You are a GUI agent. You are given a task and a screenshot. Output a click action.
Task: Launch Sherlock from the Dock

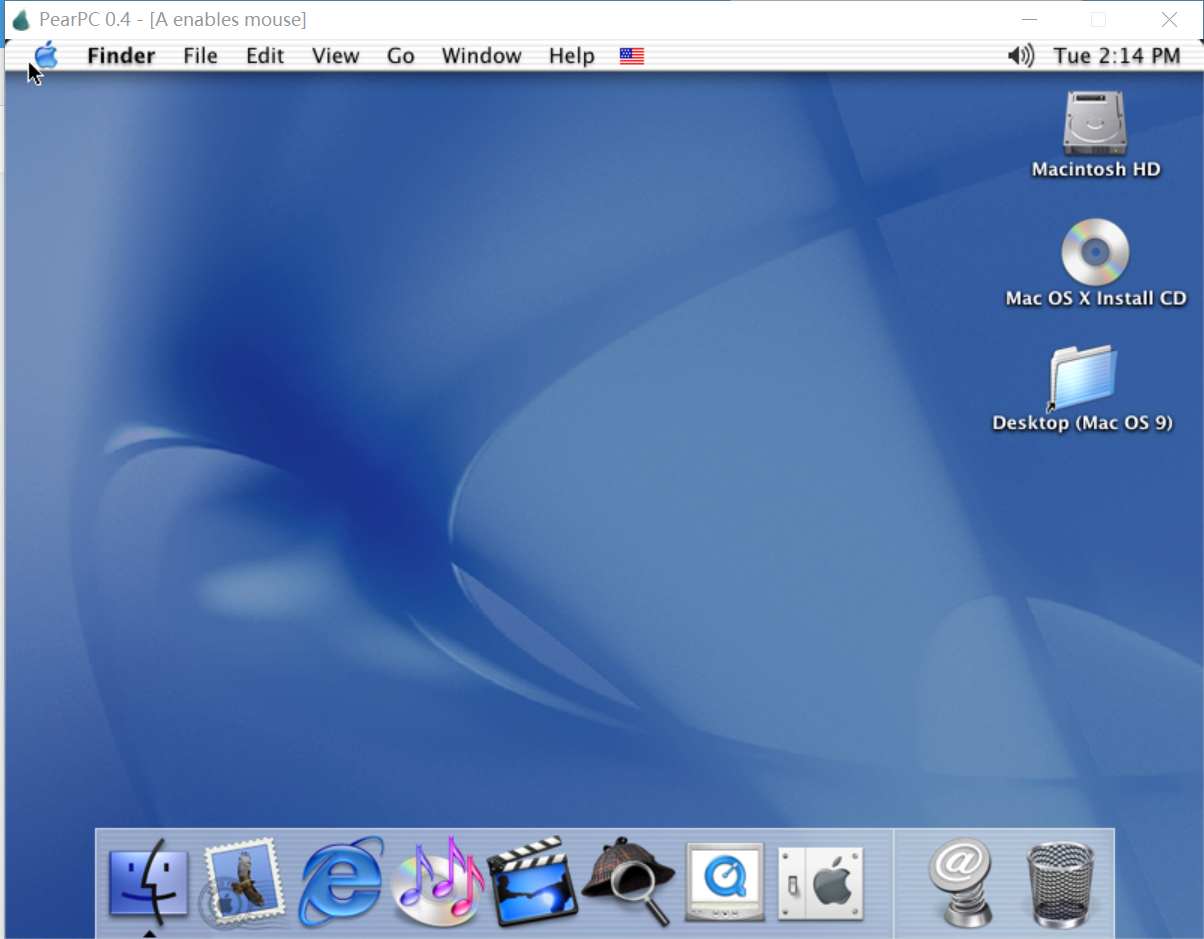(628, 881)
